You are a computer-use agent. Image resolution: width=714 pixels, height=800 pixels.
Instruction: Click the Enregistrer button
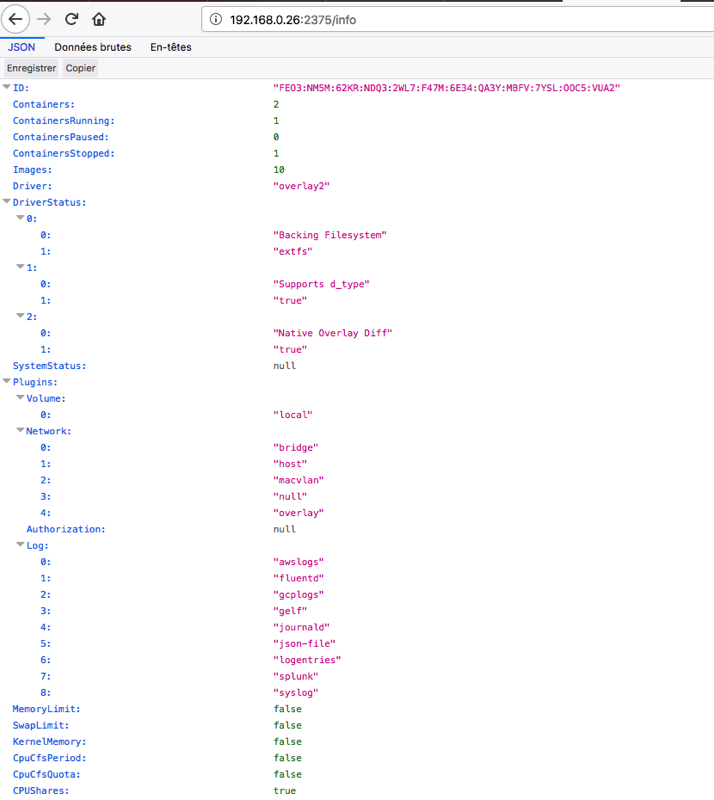coord(31,68)
